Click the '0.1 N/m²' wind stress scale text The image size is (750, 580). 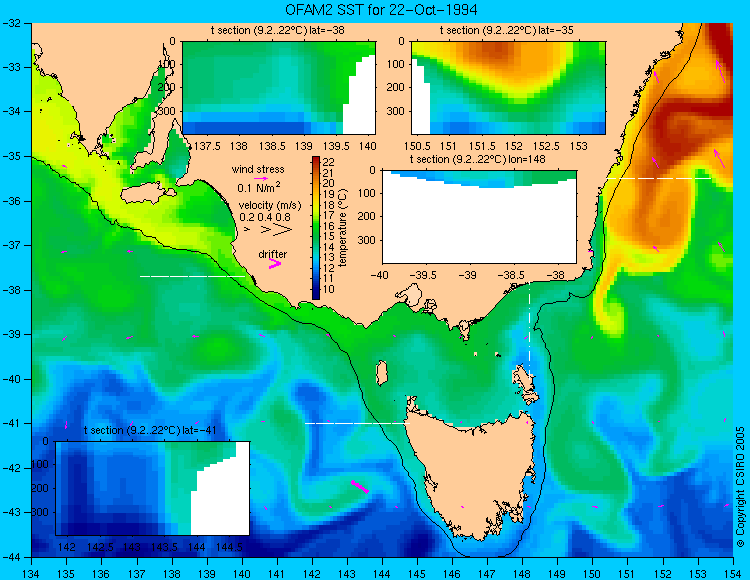(259, 187)
